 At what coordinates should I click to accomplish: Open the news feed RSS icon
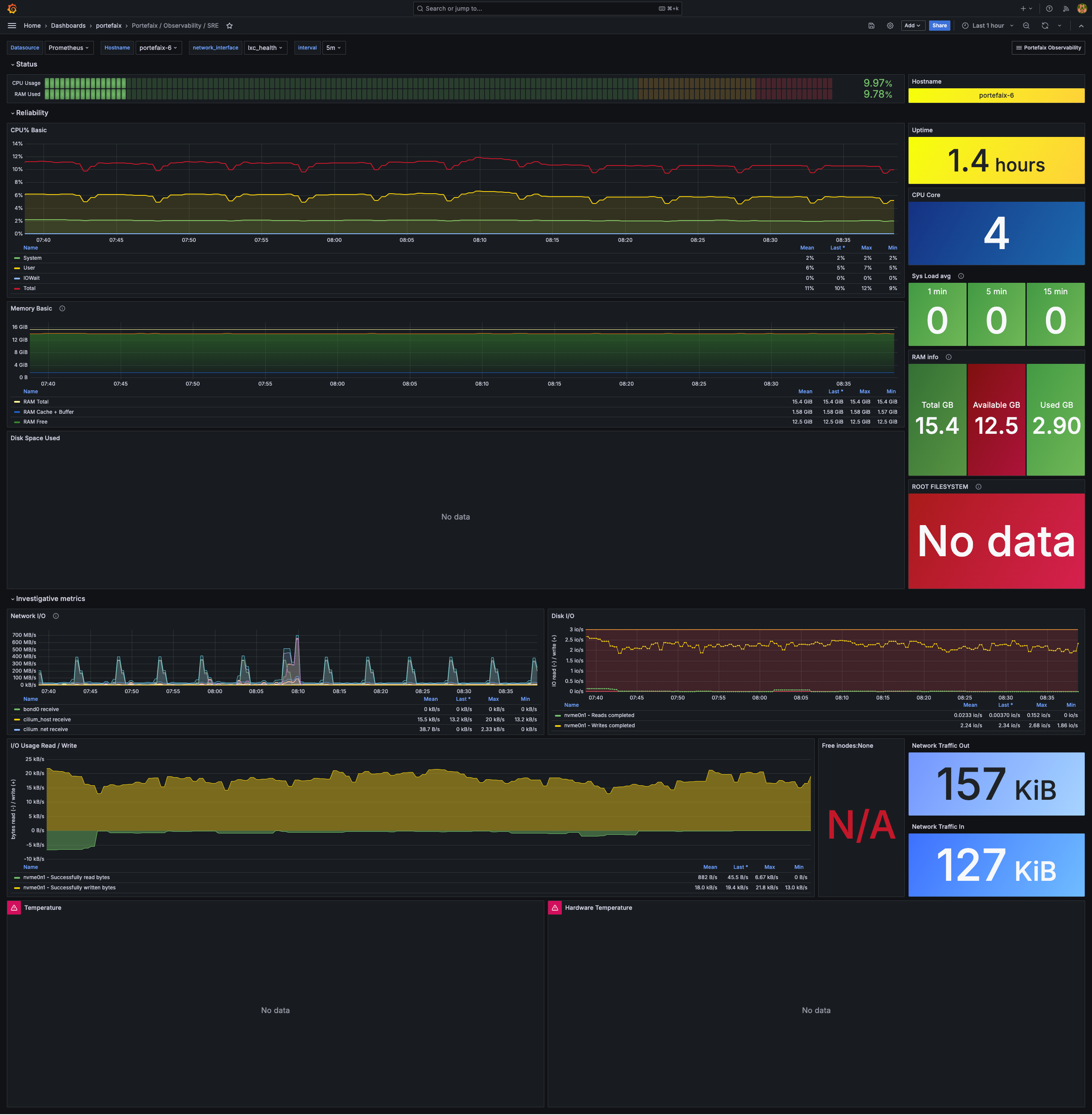click(x=1066, y=9)
